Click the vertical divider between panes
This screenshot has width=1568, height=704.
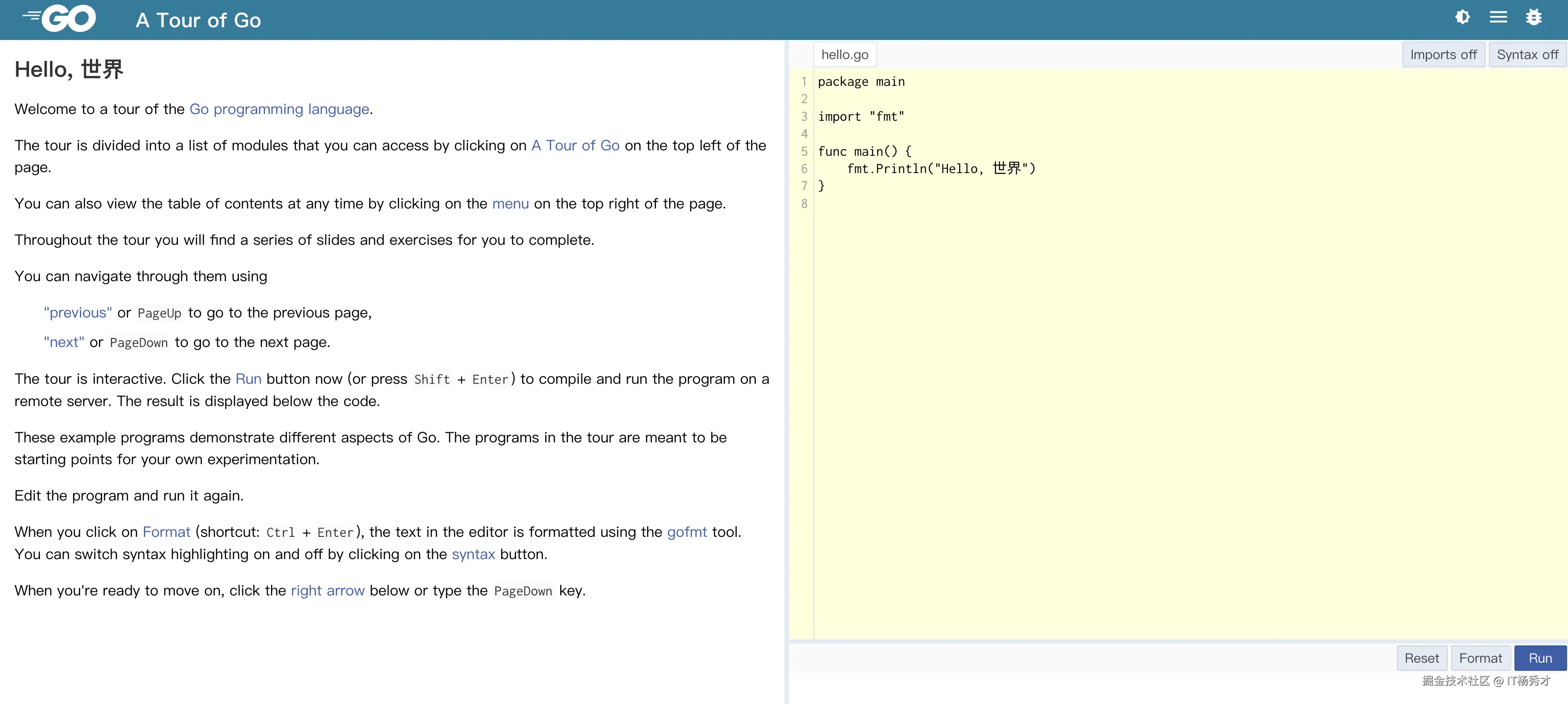786,365
